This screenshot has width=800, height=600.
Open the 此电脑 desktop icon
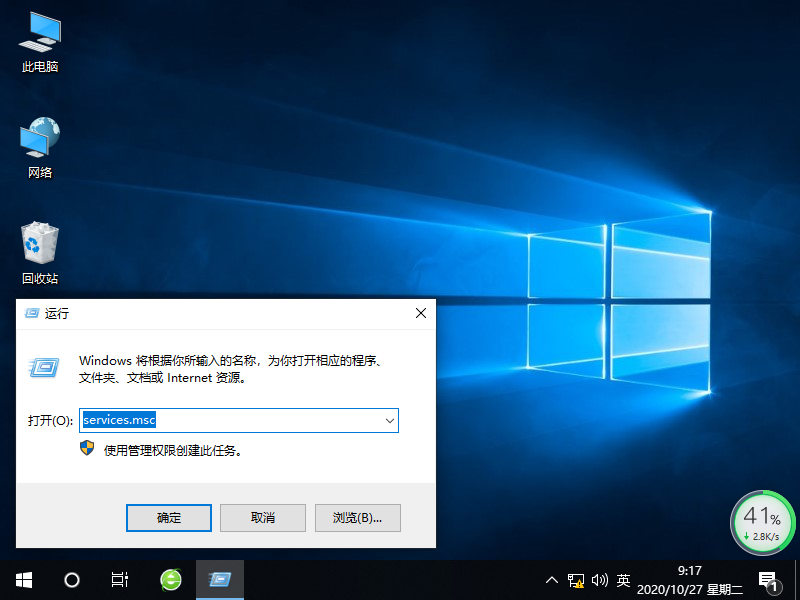[40, 43]
